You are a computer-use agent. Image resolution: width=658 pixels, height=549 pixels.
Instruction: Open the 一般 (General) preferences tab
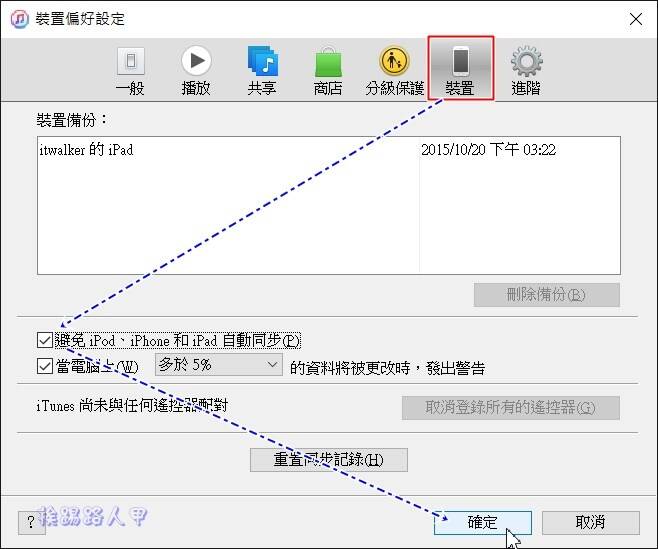(131, 71)
